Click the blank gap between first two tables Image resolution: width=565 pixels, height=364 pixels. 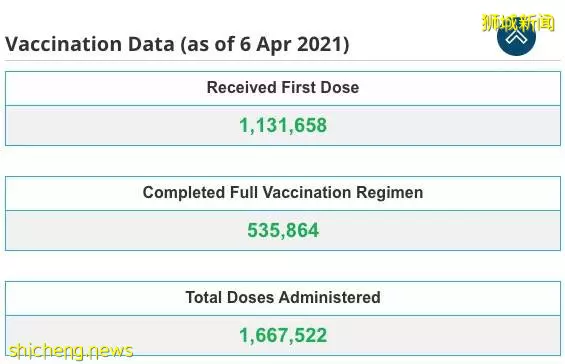tap(283, 161)
